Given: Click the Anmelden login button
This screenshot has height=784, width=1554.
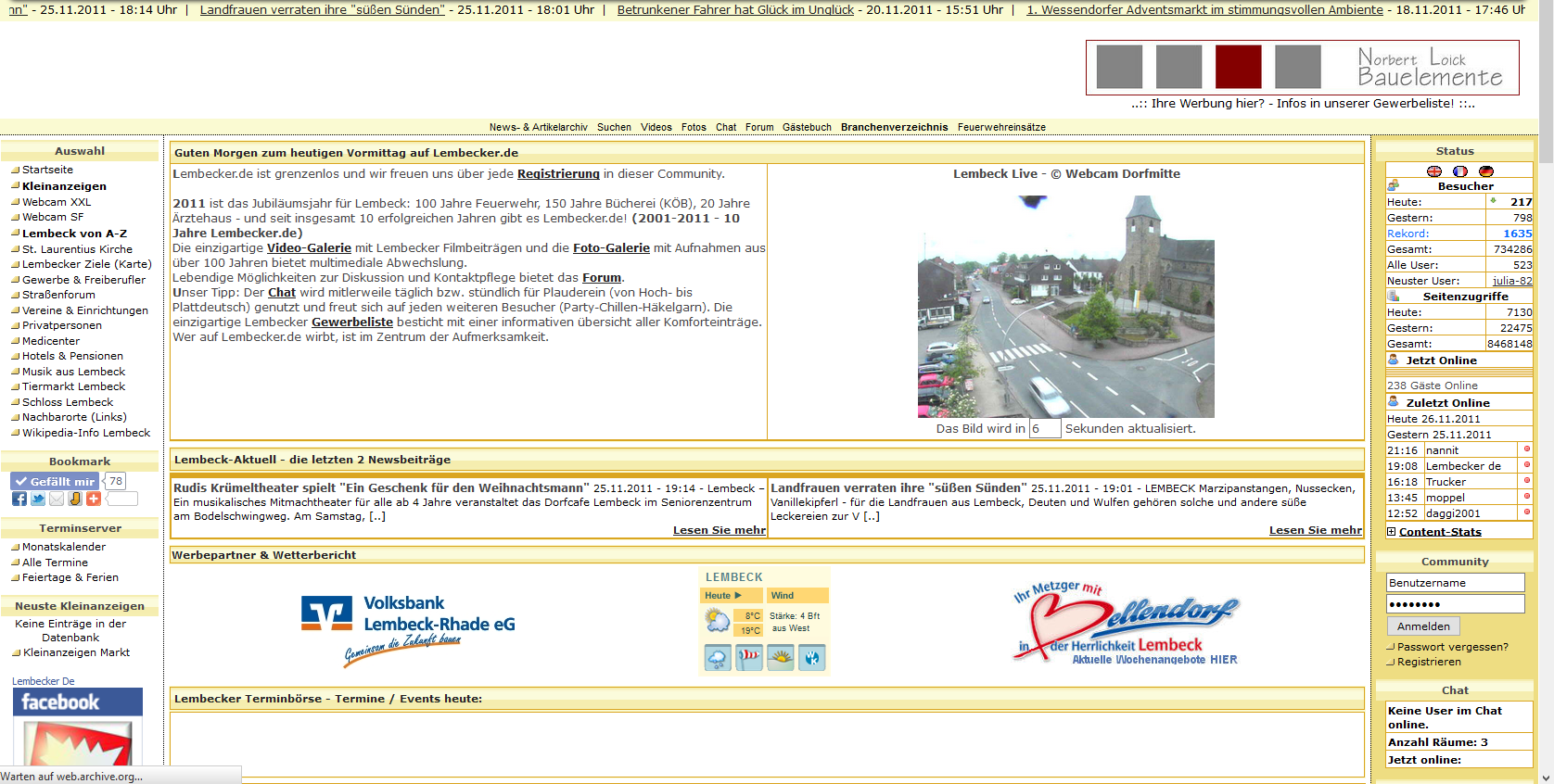Looking at the screenshot, I should 1423,626.
